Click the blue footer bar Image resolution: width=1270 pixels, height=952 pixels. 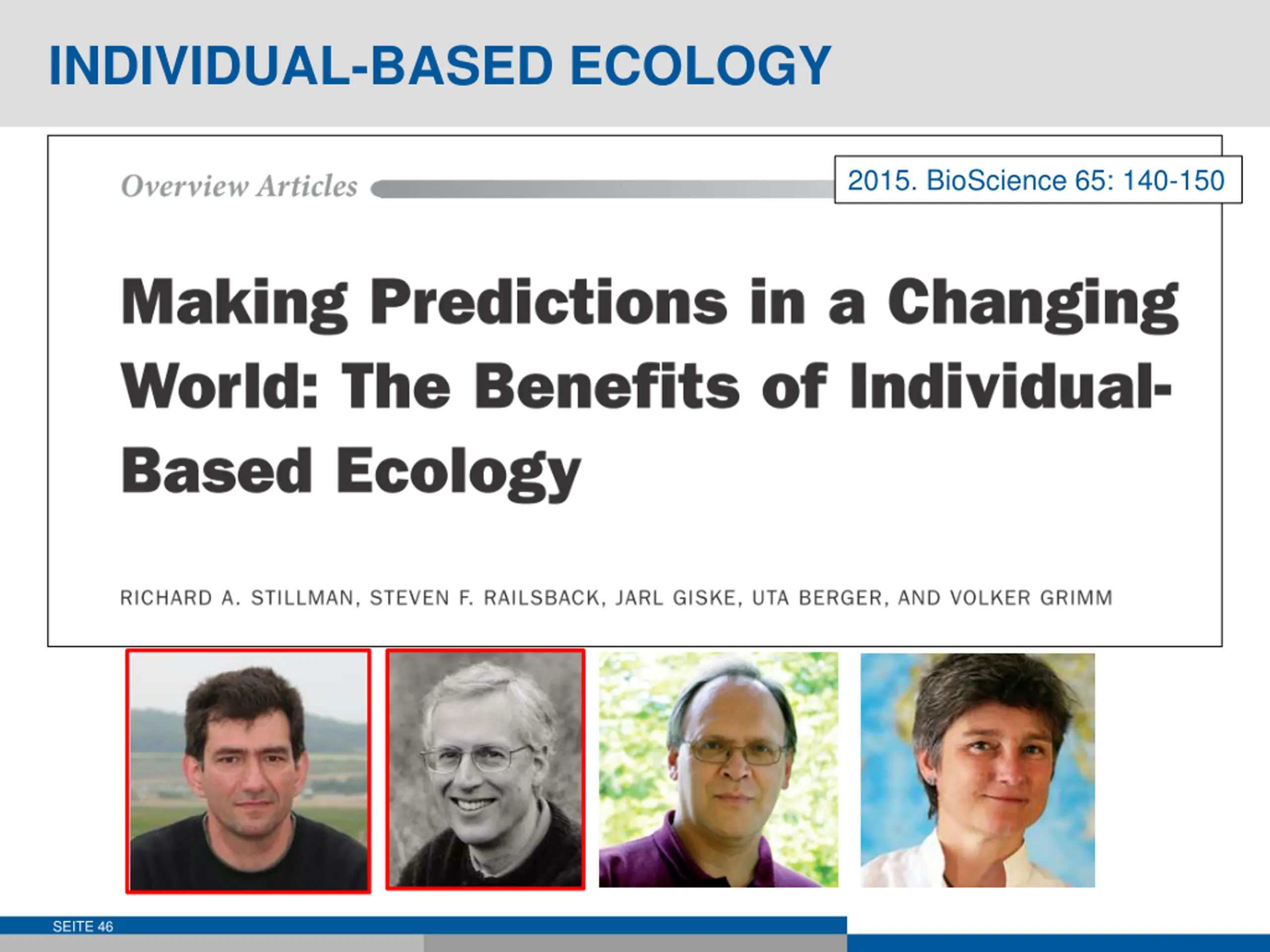(423, 926)
